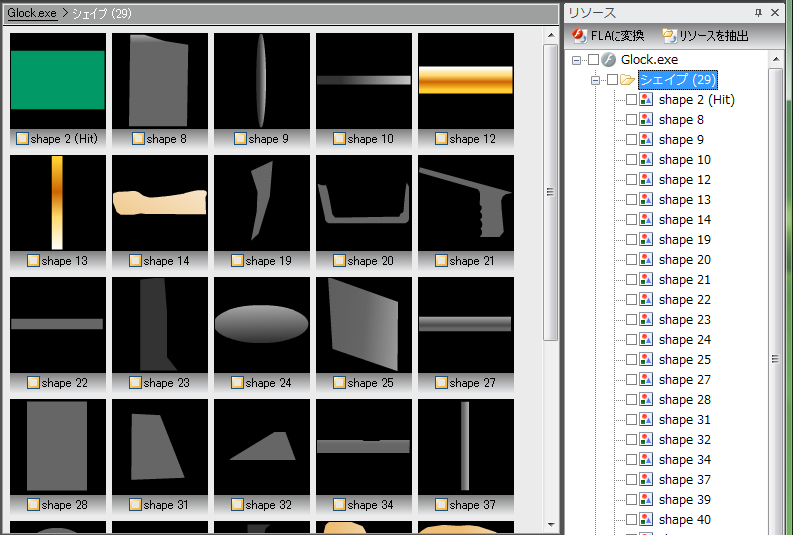Click the image icon of shape 12 in tree

646,180
